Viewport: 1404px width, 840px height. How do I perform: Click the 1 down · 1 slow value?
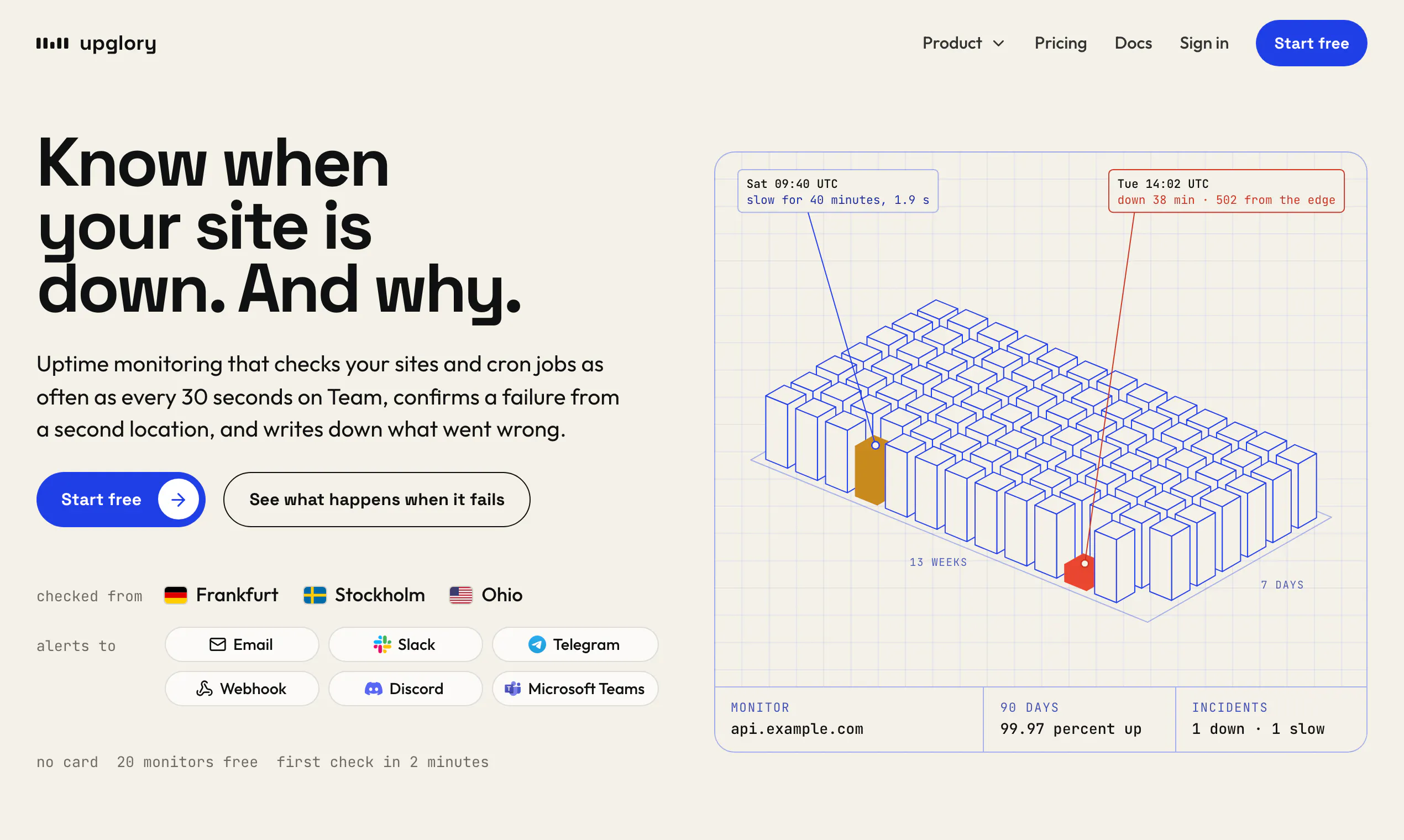click(1258, 728)
